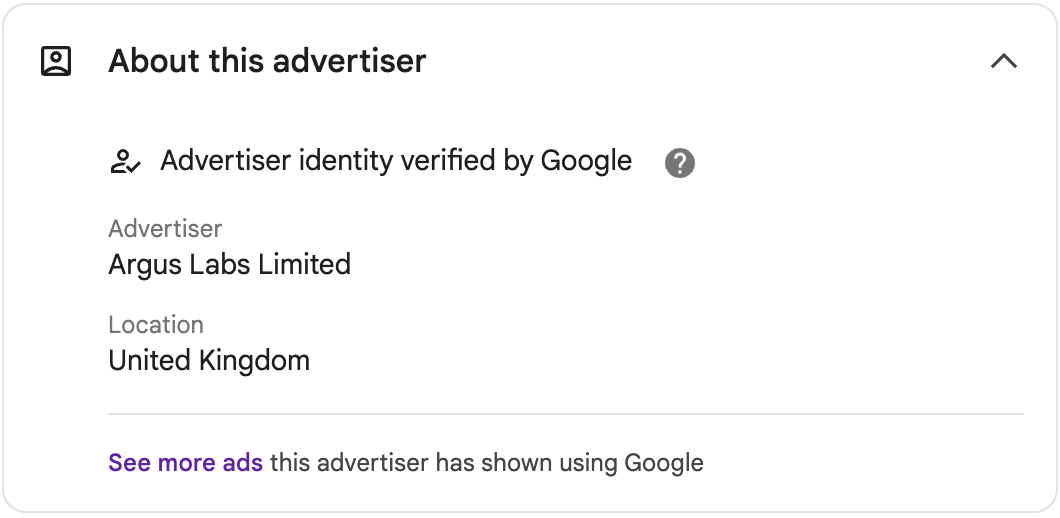Collapse the About this advertiser section

(1004, 61)
